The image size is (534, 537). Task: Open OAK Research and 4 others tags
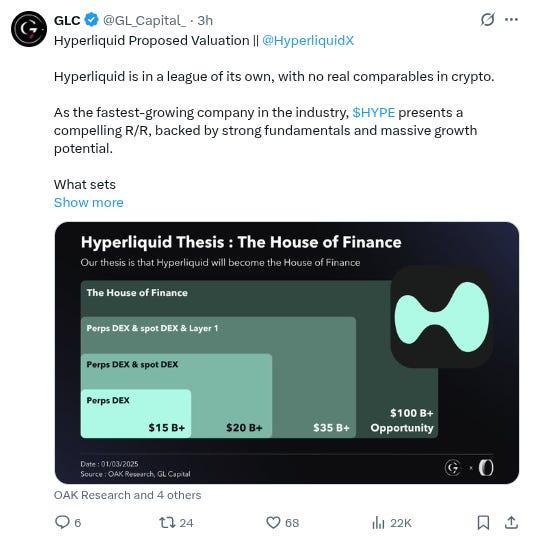pyautogui.click(x=127, y=495)
